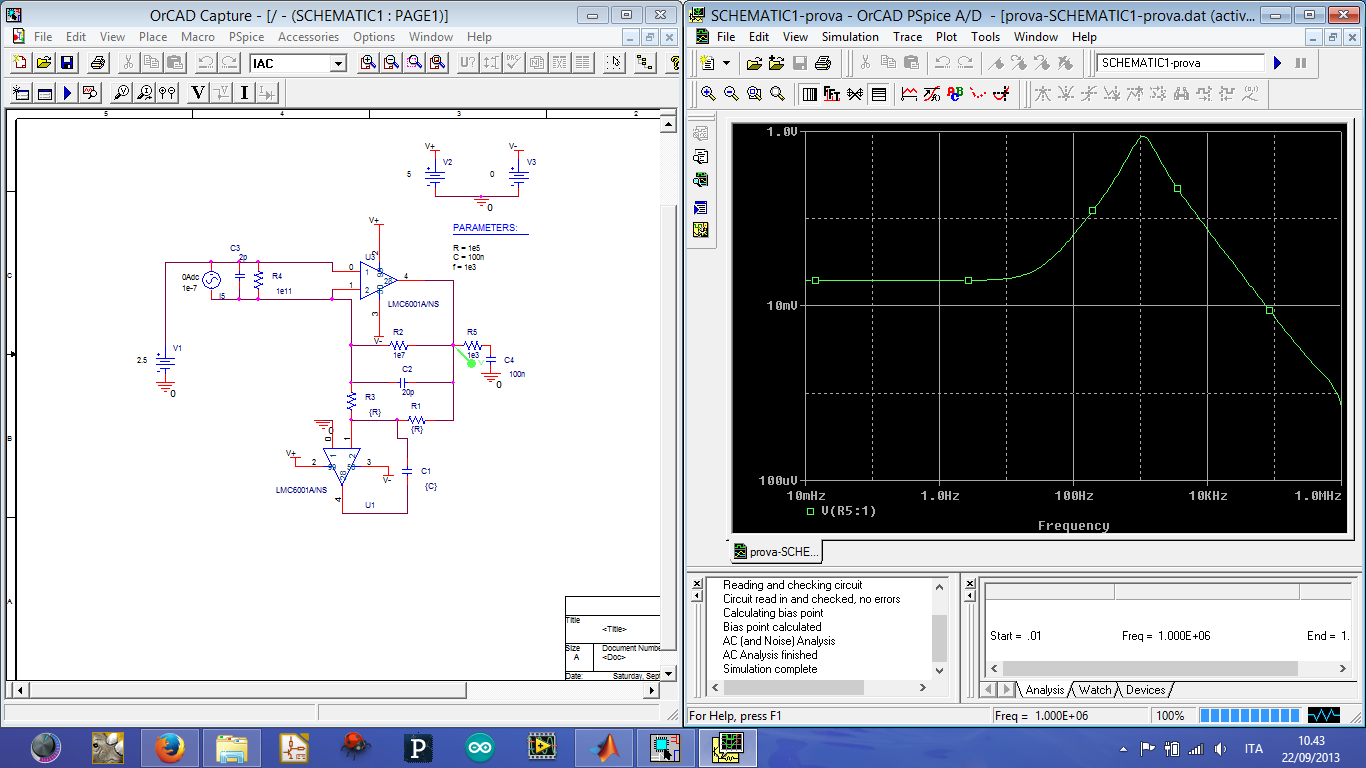This screenshot has width=1366, height=768.
Task: Click the FFT (Fourier) toolbar icon
Action: [832, 94]
